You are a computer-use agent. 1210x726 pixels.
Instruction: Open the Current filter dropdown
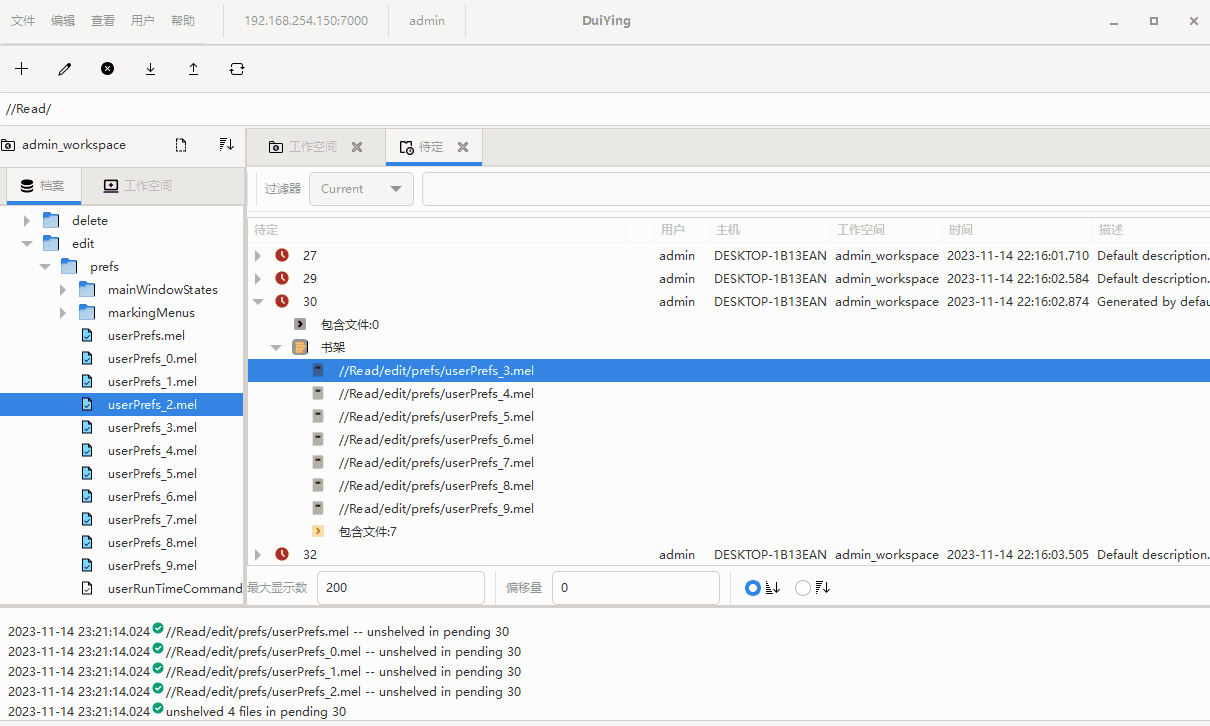tap(361, 189)
